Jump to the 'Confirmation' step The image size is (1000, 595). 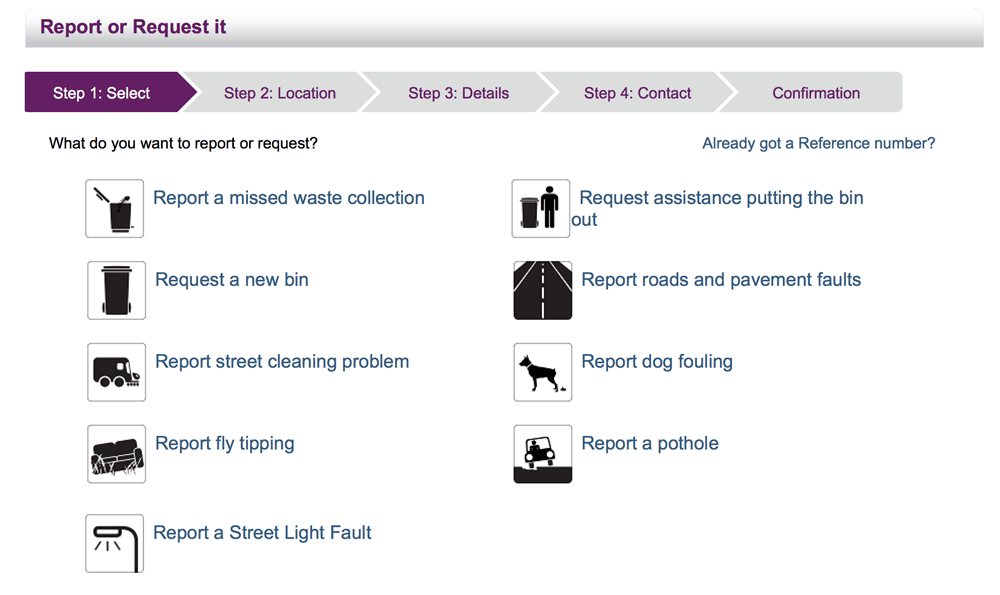tap(816, 93)
